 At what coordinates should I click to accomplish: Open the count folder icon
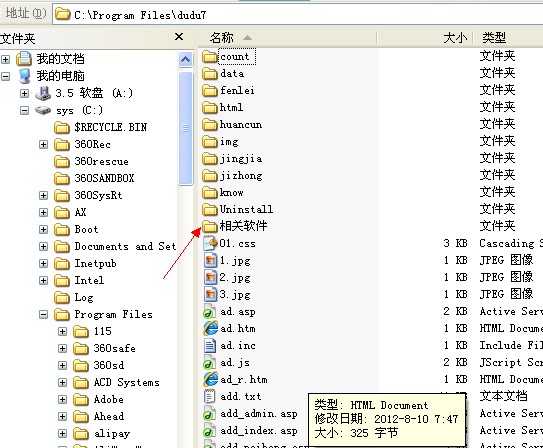[210, 56]
